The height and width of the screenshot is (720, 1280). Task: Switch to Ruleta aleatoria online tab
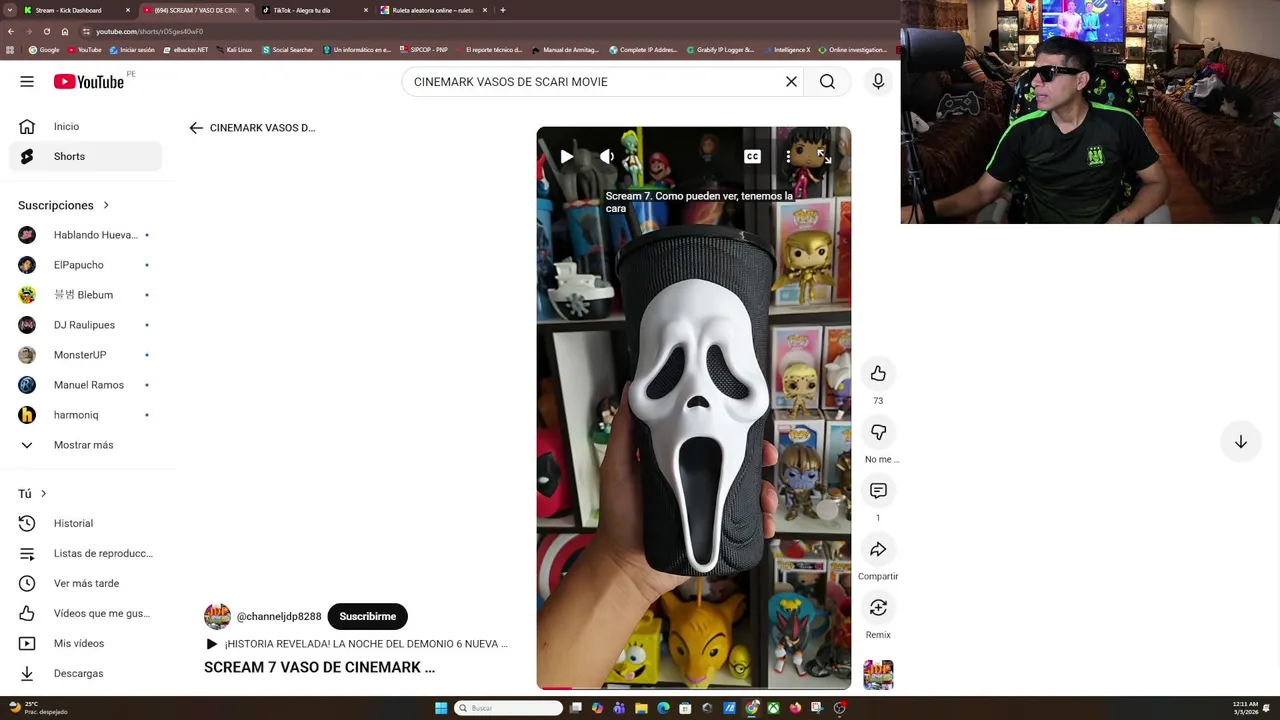point(432,10)
